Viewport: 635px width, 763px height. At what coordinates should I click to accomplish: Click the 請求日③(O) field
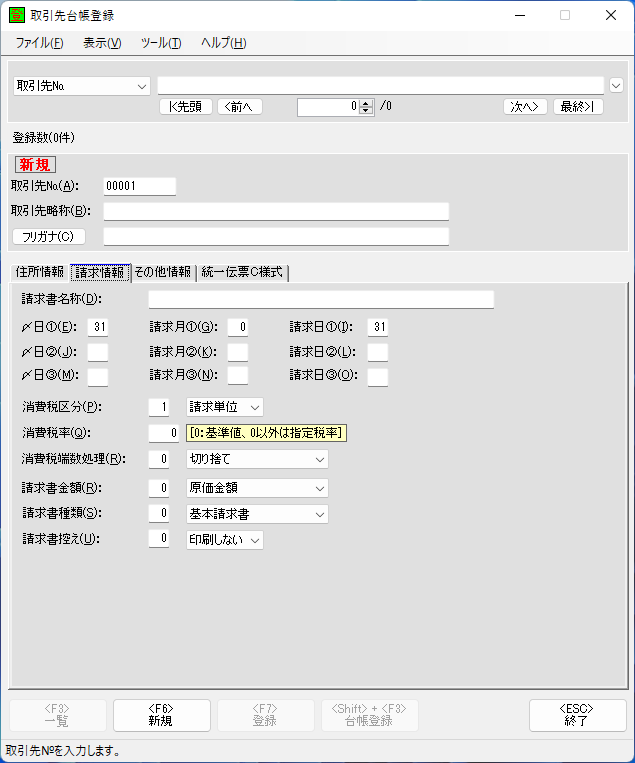click(x=378, y=376)
